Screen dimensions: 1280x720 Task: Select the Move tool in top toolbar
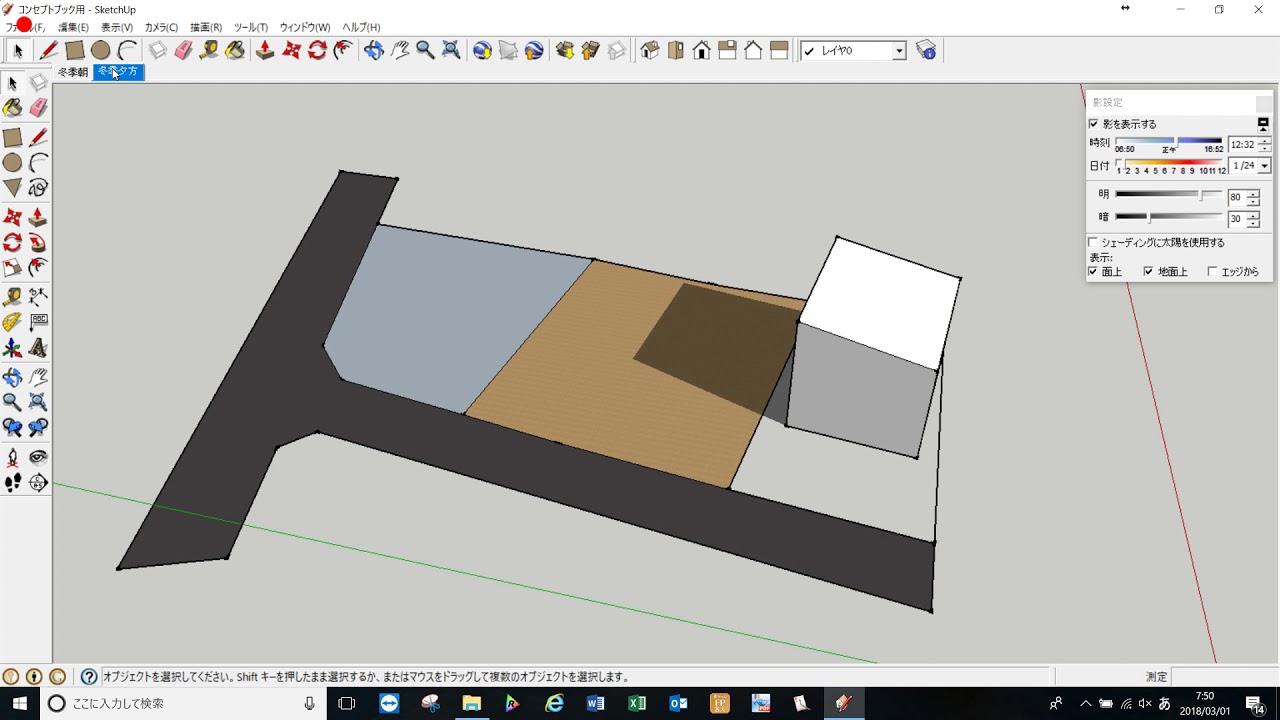tap(291, 50)
